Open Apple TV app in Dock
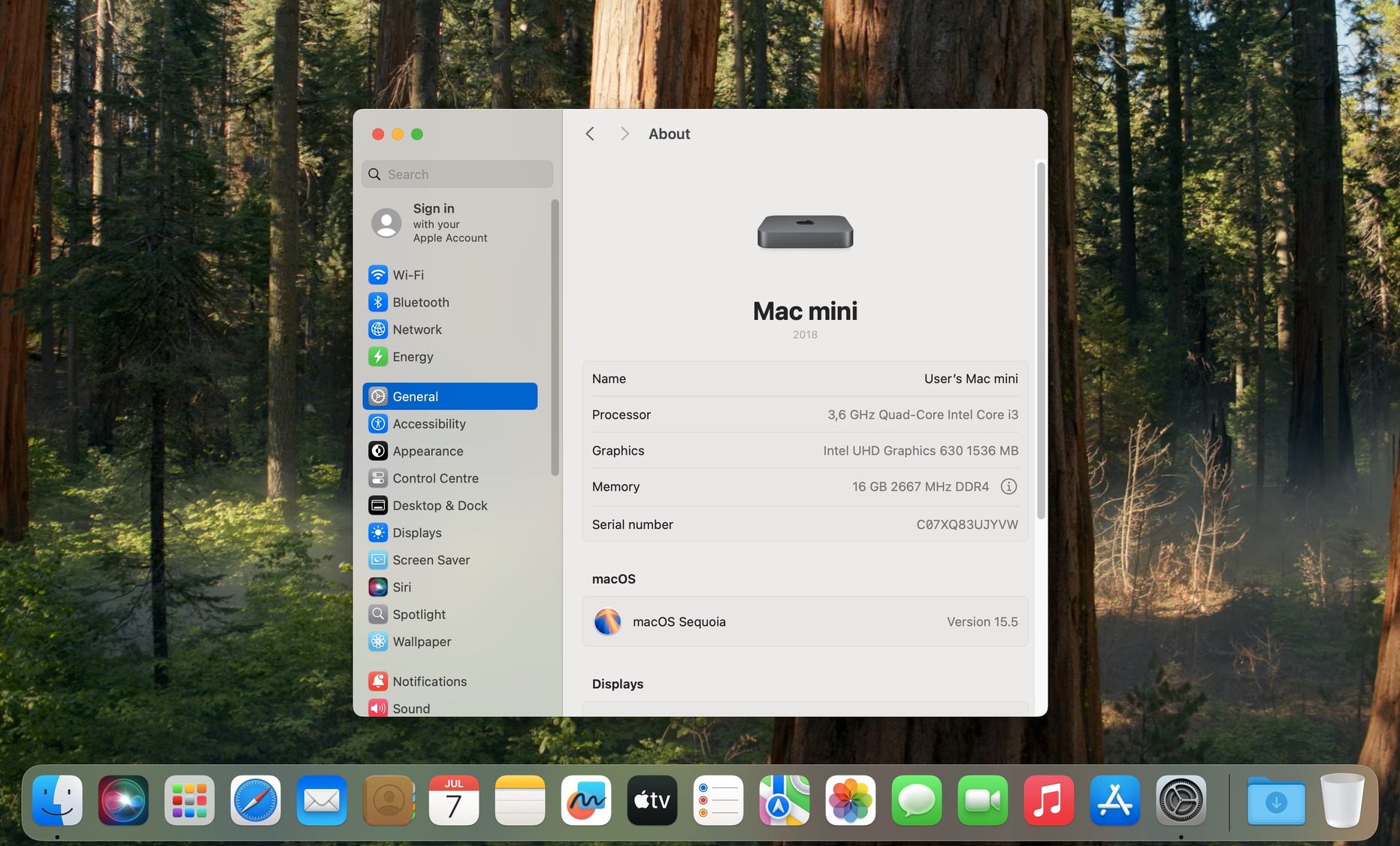 pyautogui.click(x=652, y=800)
